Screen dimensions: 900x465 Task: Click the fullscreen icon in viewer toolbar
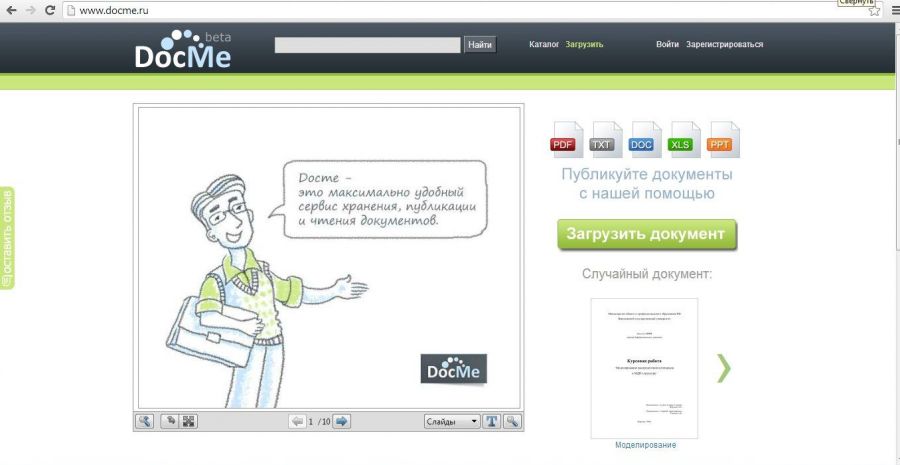(189, 421)
